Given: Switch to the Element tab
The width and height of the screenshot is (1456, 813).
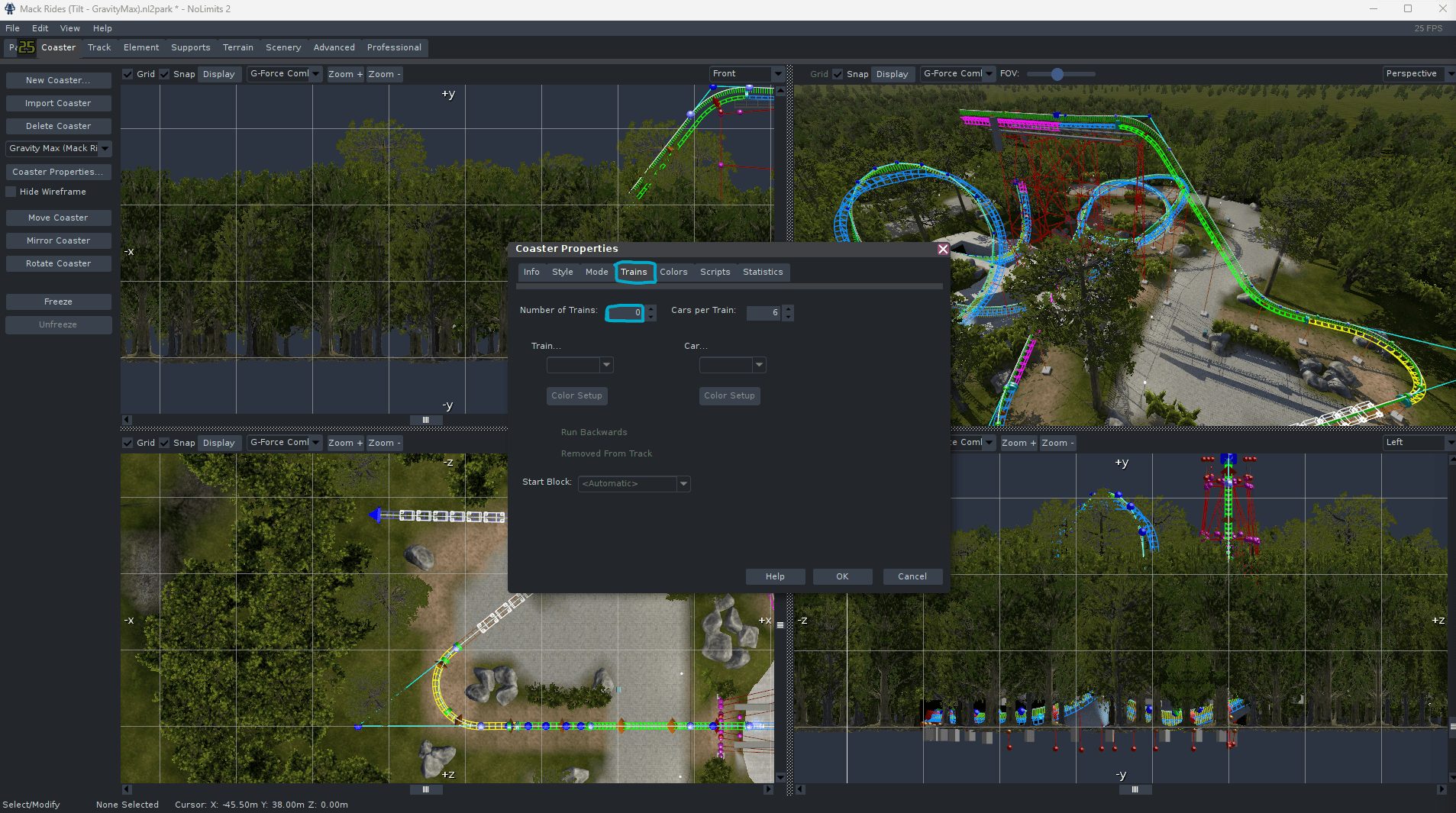Looking at the screenshot, I should click(x=141, y=47).
